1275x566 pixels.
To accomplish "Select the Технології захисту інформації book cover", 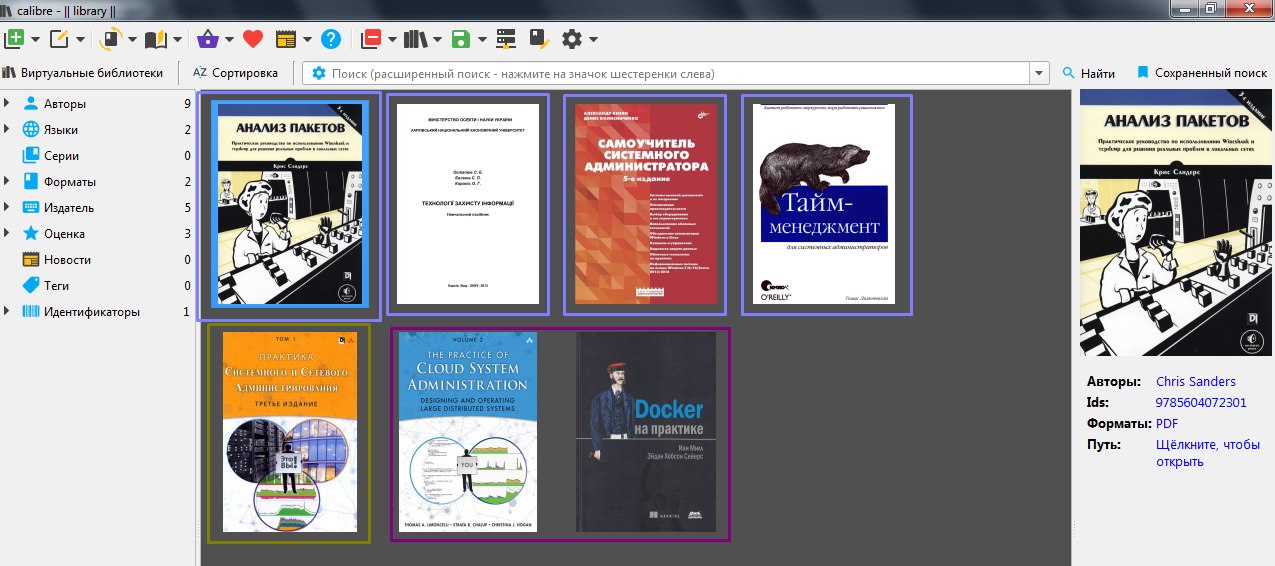I will [468, 204].
